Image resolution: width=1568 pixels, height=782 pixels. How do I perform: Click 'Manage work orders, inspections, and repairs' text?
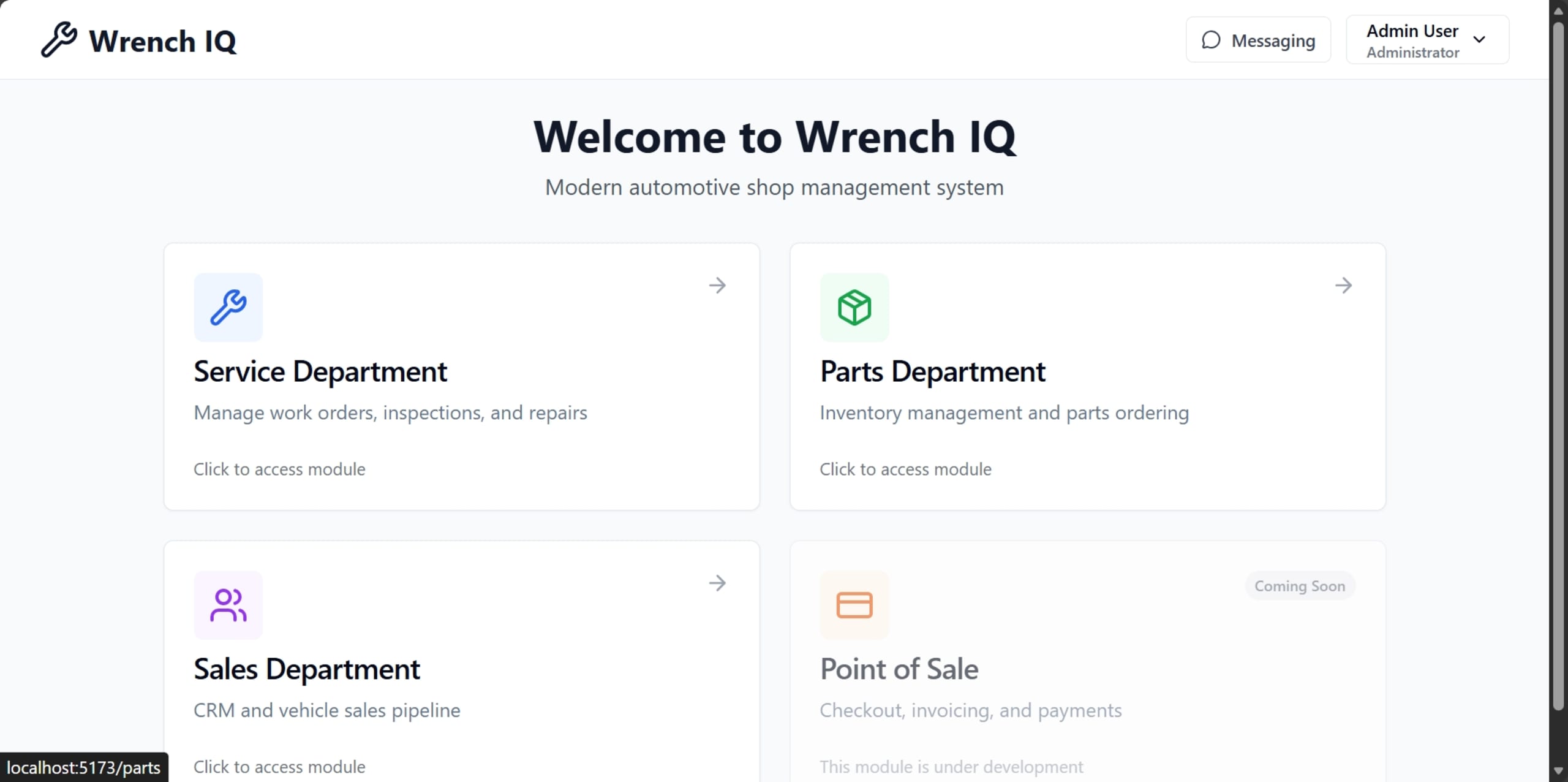(390, 413)
